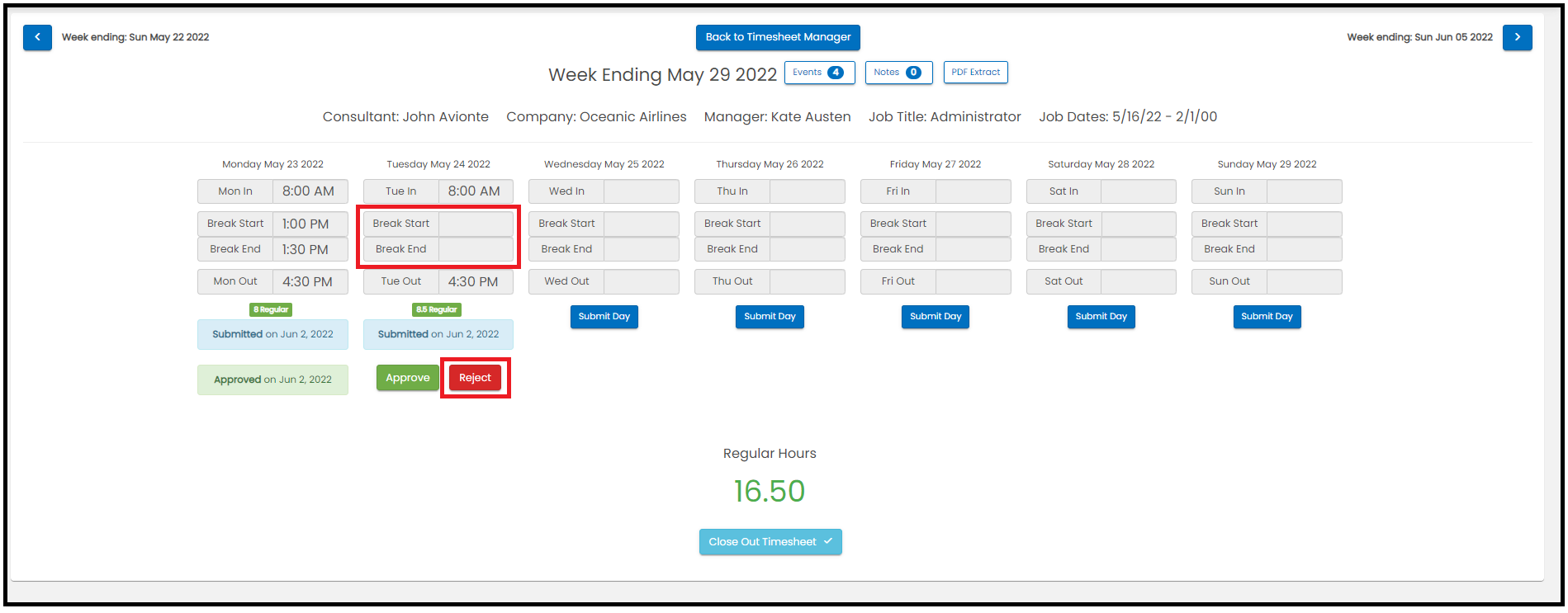Screen dimensions: 1568x613
Task: Click the Mon Out time field
Action: [310, 281]
